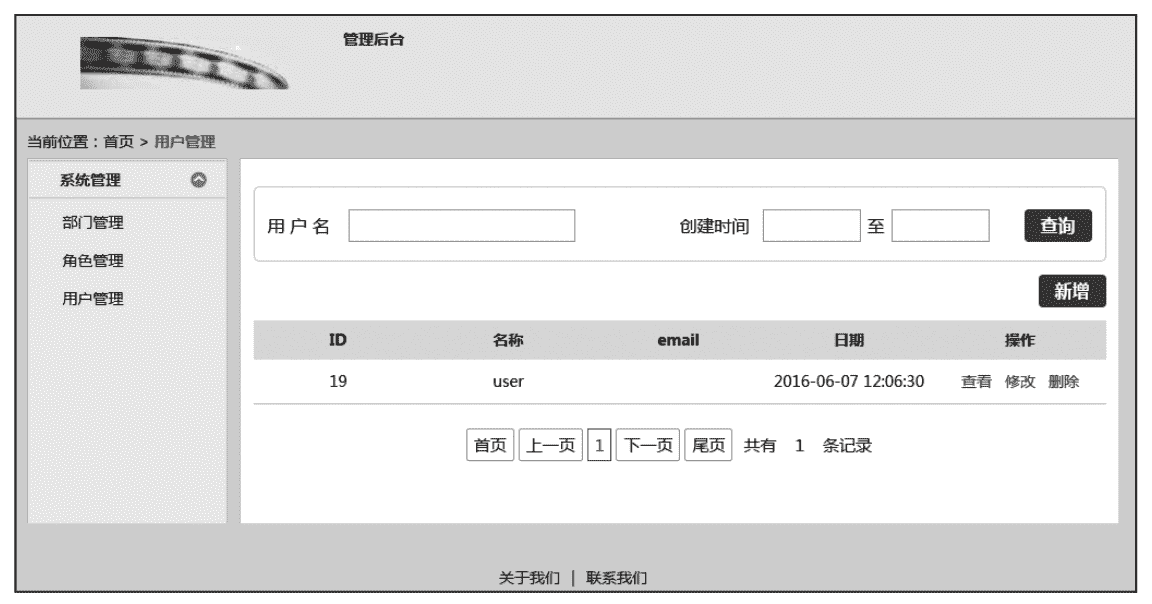Focus the 创建时间 end date field

940,225
